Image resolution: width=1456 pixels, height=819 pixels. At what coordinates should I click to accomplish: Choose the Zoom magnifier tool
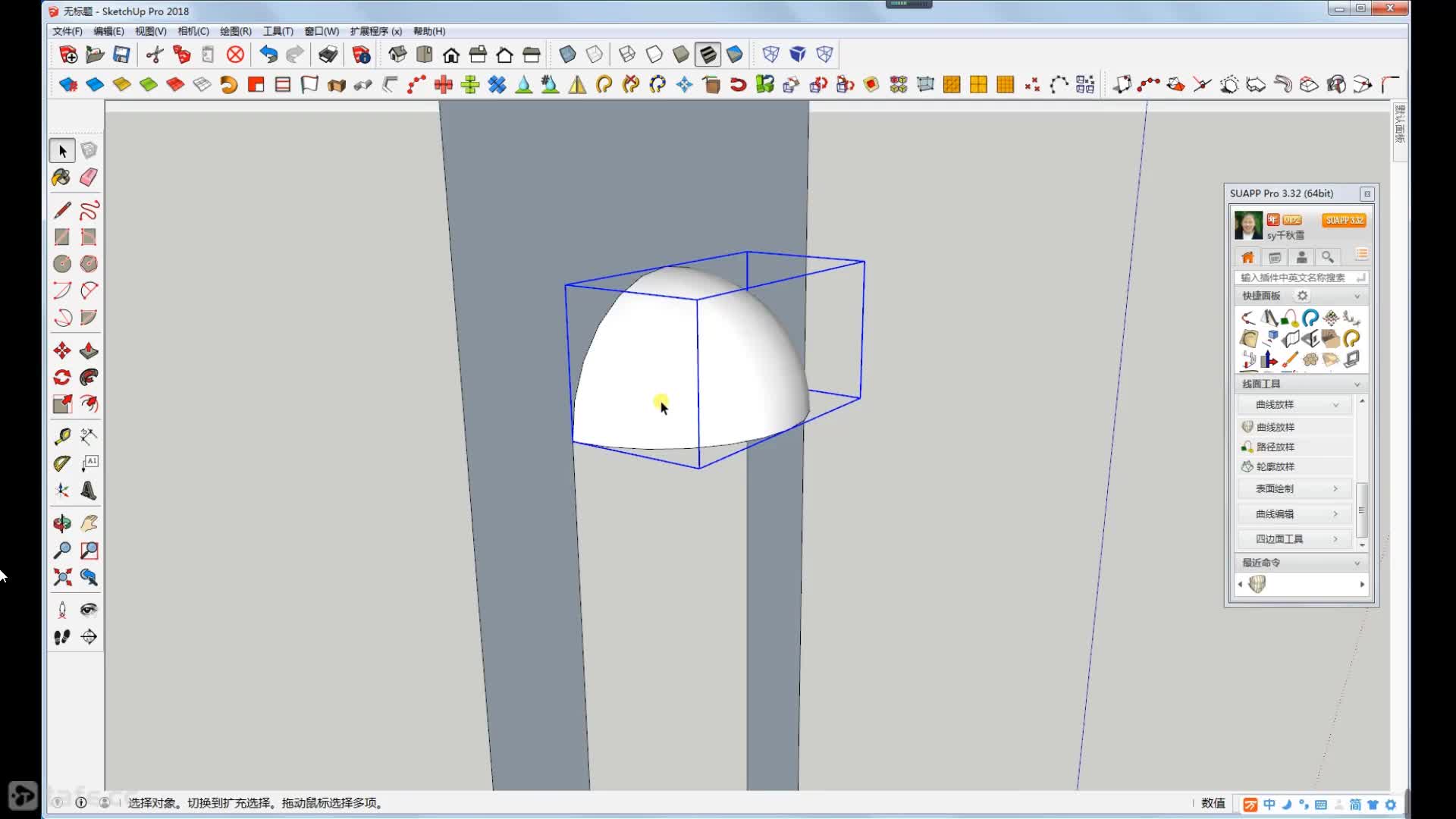point(62,551)
